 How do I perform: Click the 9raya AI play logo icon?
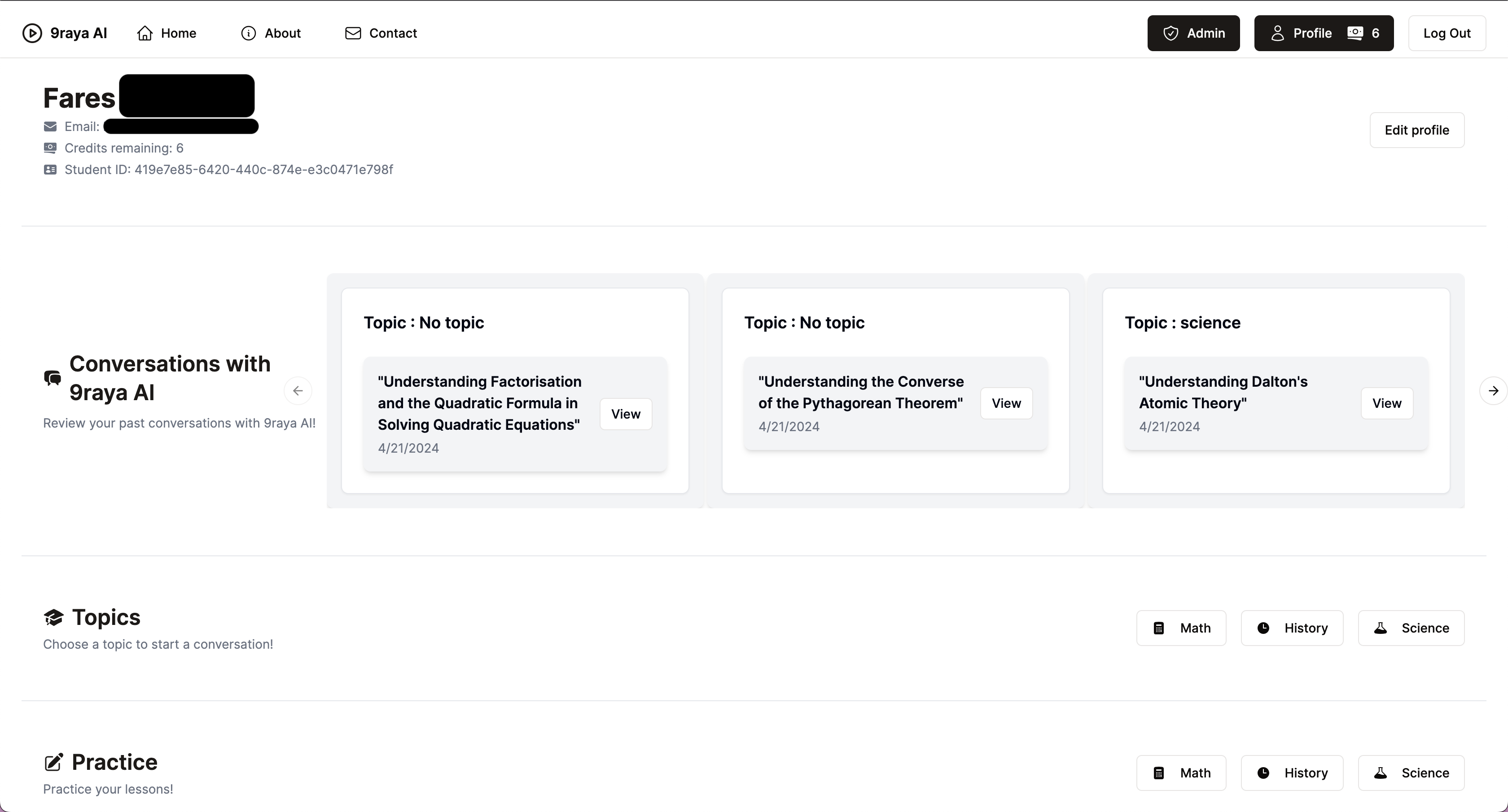(x=32, y=33)
